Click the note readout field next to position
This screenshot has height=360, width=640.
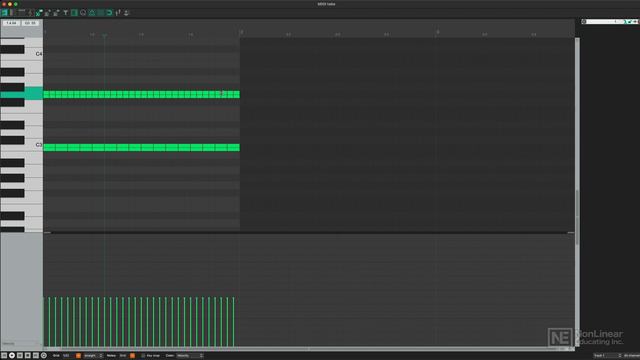(x=30, y=23)
